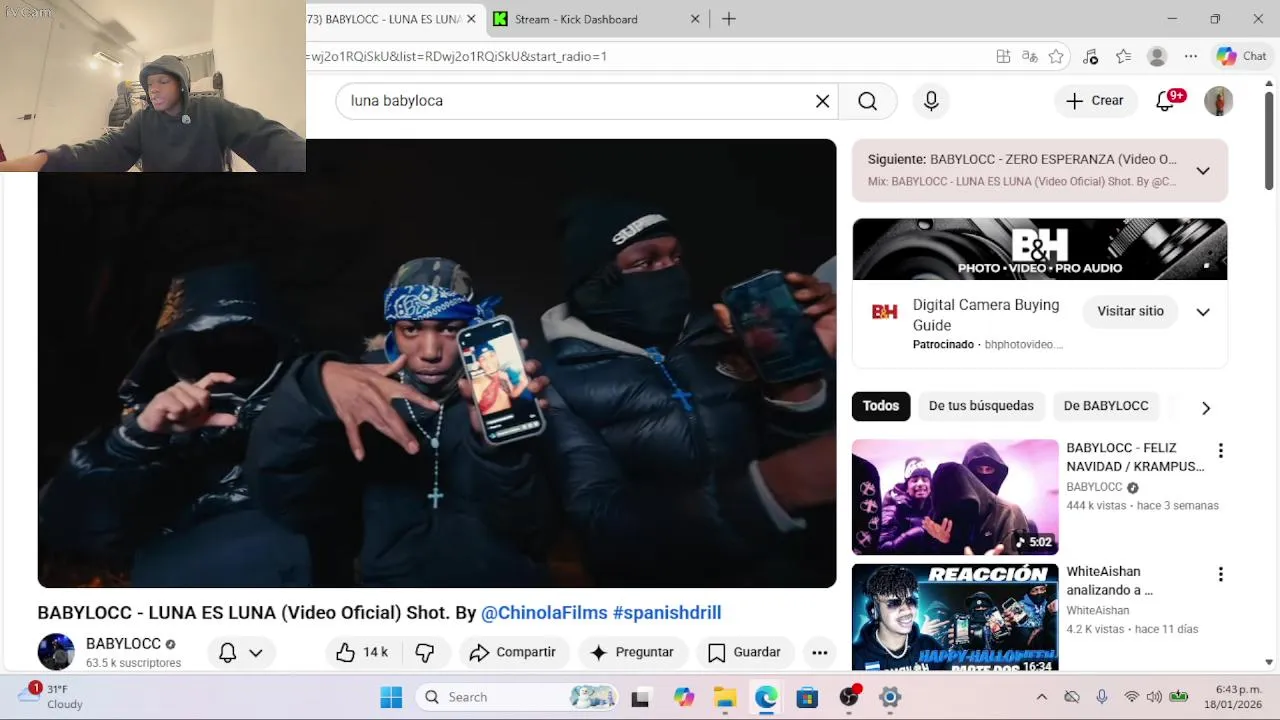Open the Copilot app in taskbar
This screenshot has height=720, width=1280.
tap(684, 697)
